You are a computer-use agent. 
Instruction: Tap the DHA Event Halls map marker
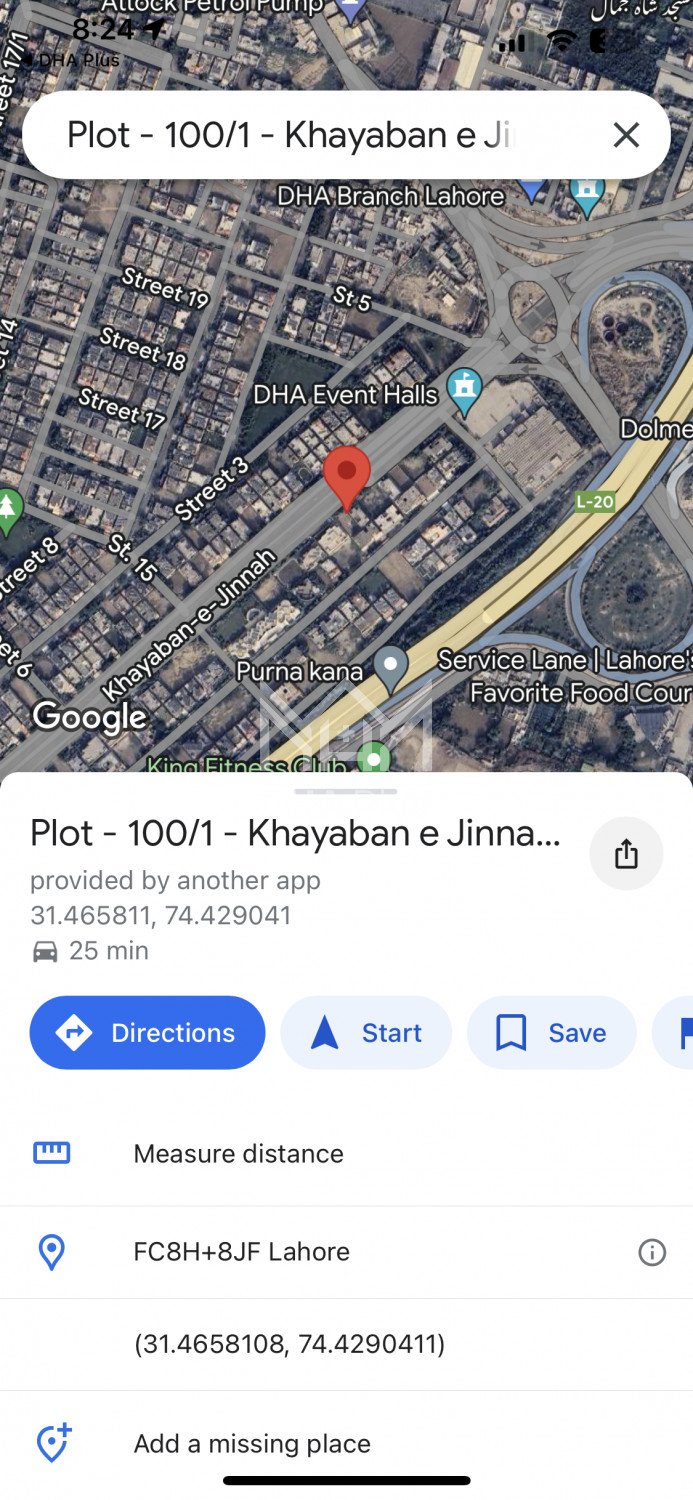[463, 391]
